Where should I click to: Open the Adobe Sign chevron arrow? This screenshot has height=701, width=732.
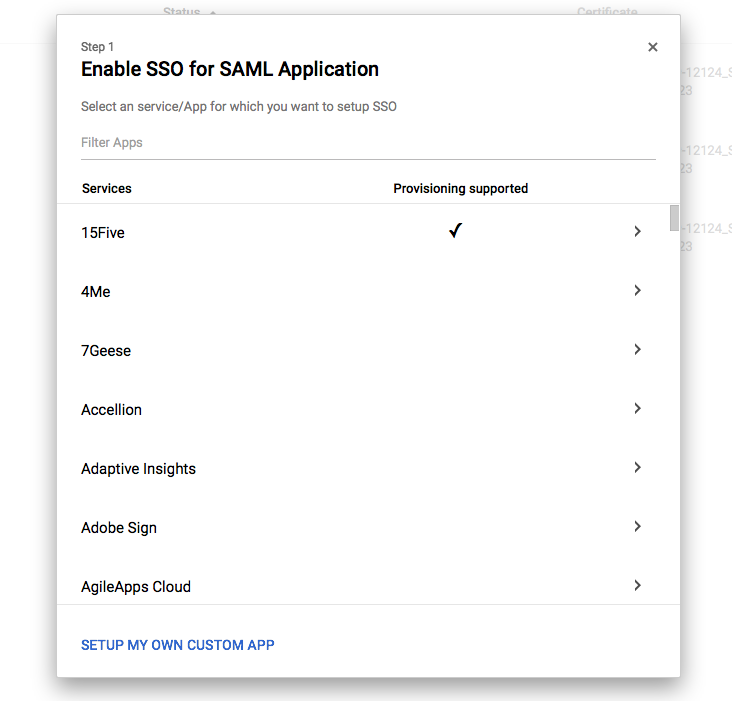point(637,527)
